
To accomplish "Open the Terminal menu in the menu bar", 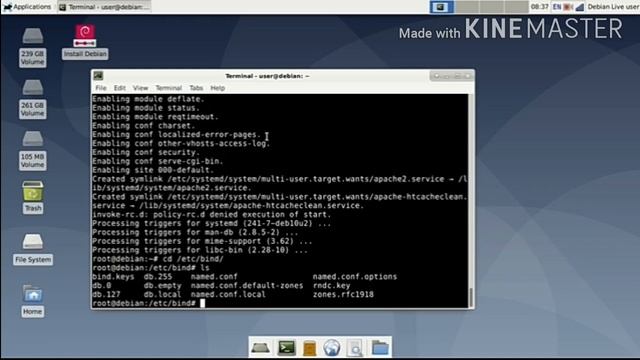I will pos(169,88).
